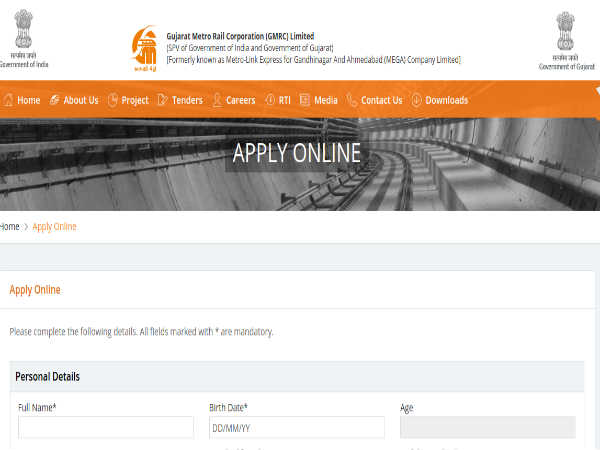The height and width of the screenshot is (450, 600).
Task: Click the Apply Online breadcrumb link
Action: click(x=54, y=227)
